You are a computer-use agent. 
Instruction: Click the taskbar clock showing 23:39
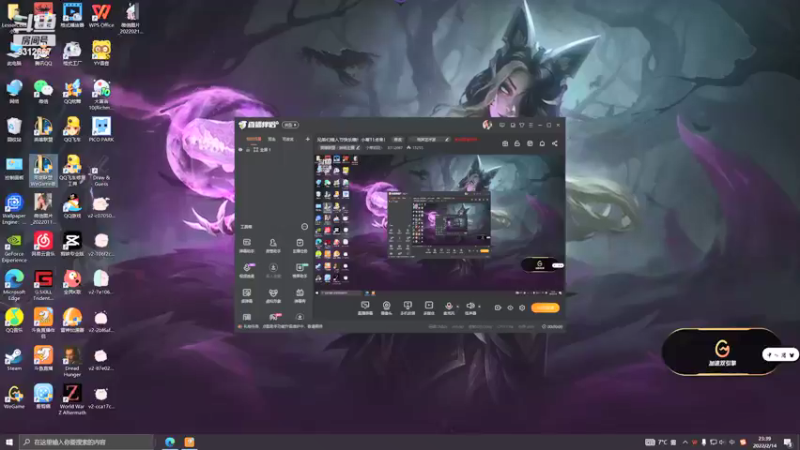point(764,442)
